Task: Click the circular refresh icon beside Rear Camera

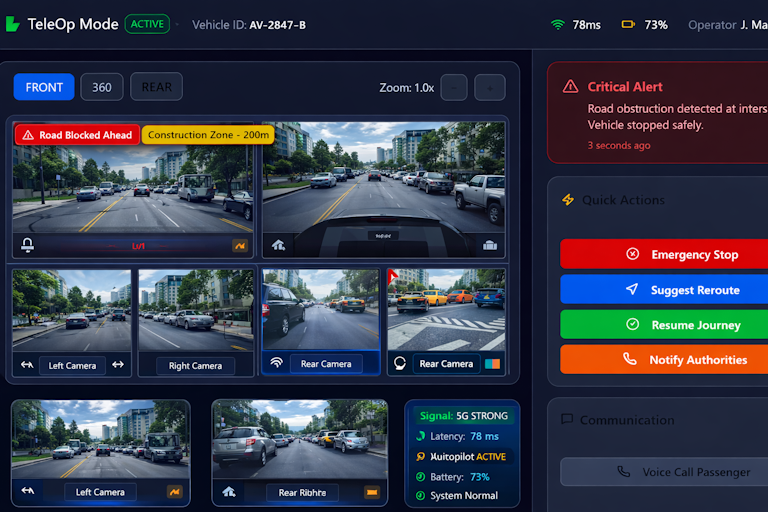Action: pyautogui.click(x=400, y=364)
